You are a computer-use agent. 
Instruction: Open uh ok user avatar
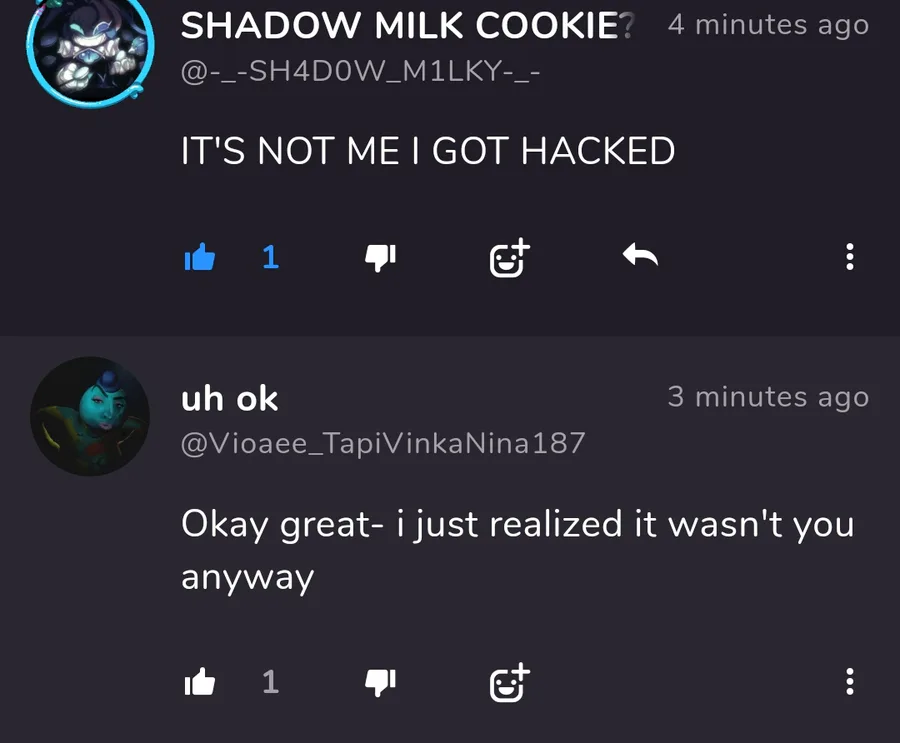tap(90, 416)
